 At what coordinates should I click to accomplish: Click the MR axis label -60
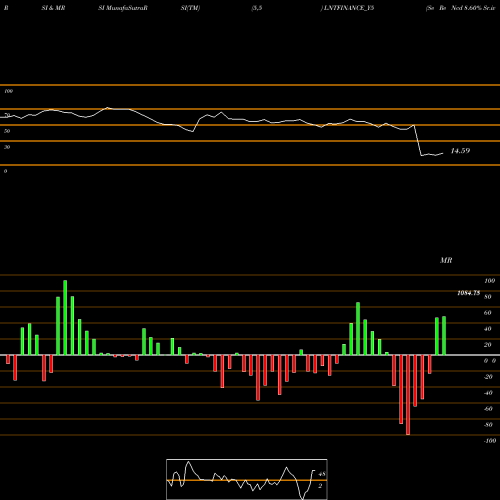[488, 409]
